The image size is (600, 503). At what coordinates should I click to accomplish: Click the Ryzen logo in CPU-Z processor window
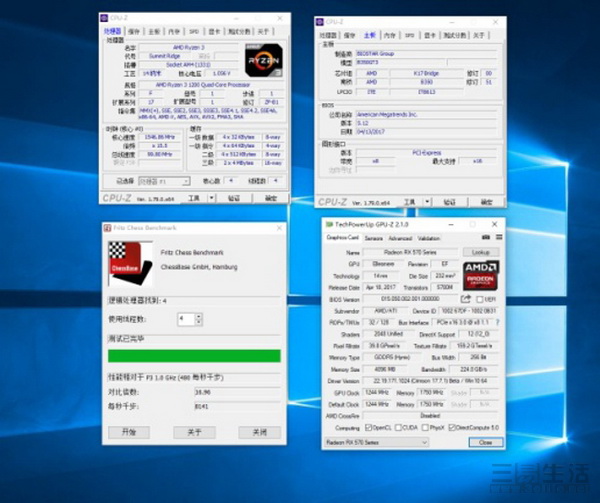point(264,60)
